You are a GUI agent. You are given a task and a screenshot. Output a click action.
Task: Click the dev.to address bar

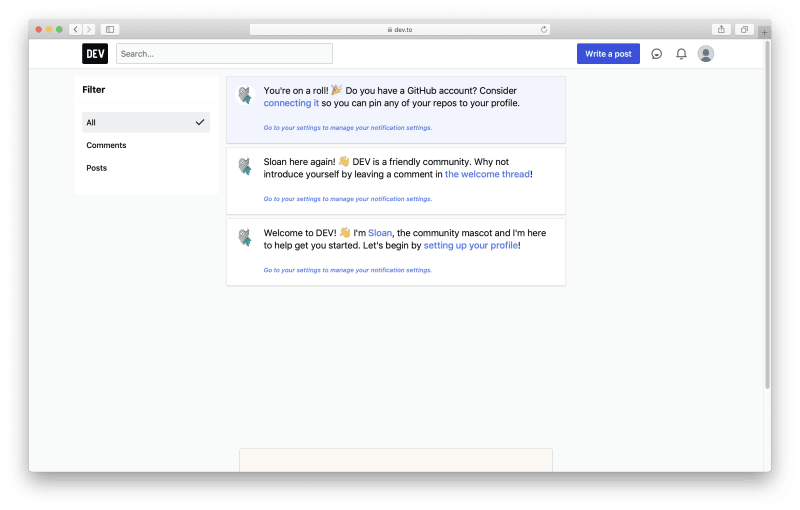pyautogui.click(x=399, y=30)
